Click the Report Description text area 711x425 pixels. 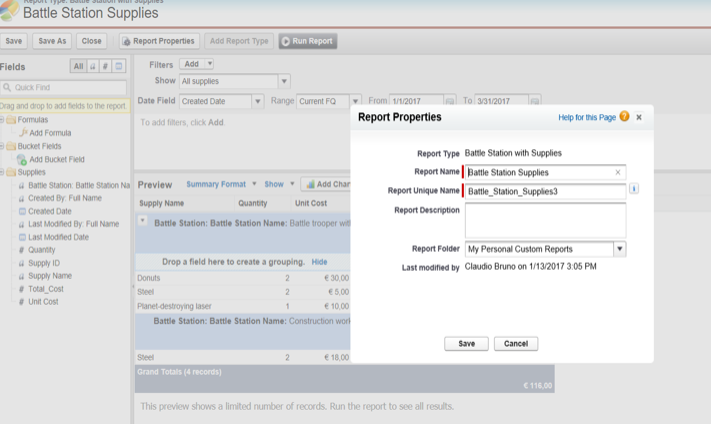[545, 220]
